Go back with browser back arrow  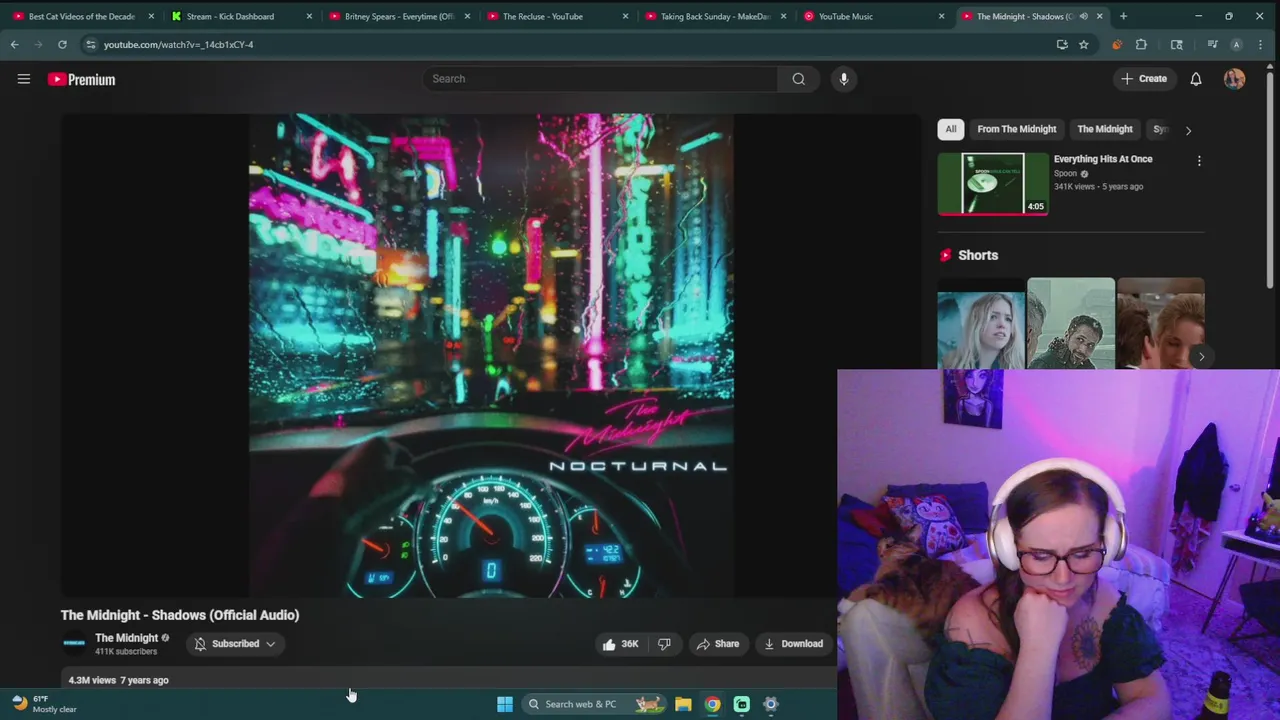click(x=14, y=44)
